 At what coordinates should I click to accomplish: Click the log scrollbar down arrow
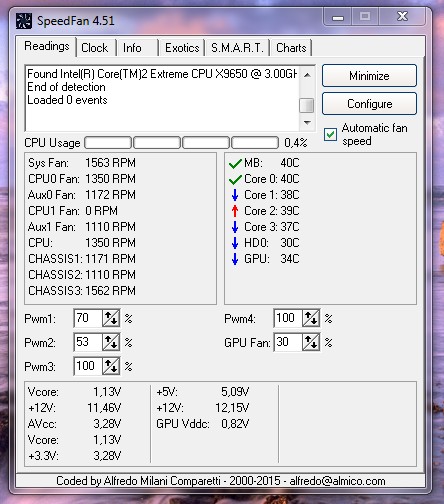[307, 122]
